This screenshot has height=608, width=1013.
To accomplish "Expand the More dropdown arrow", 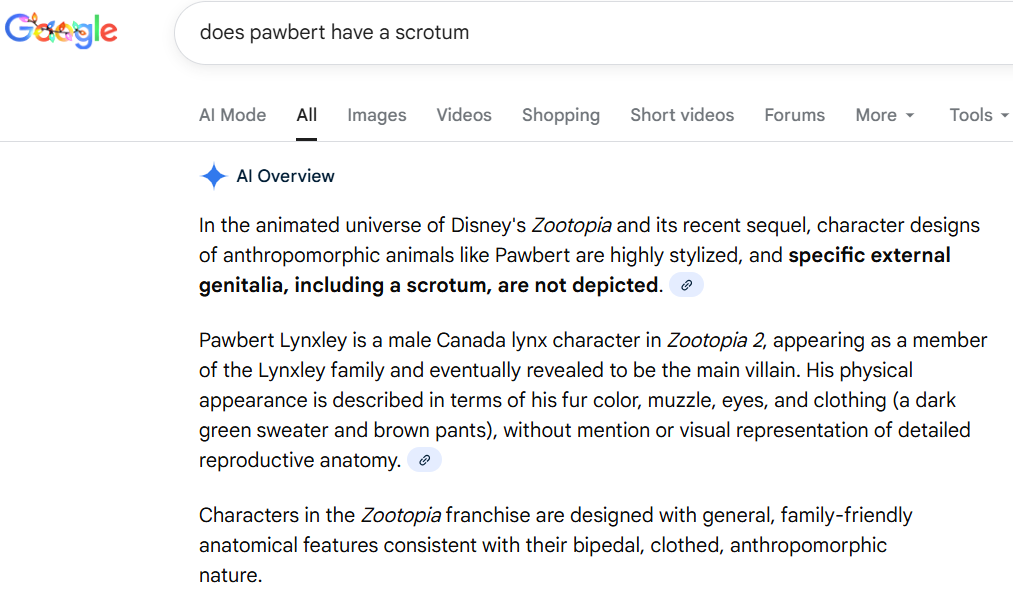I will coord(910,116).
